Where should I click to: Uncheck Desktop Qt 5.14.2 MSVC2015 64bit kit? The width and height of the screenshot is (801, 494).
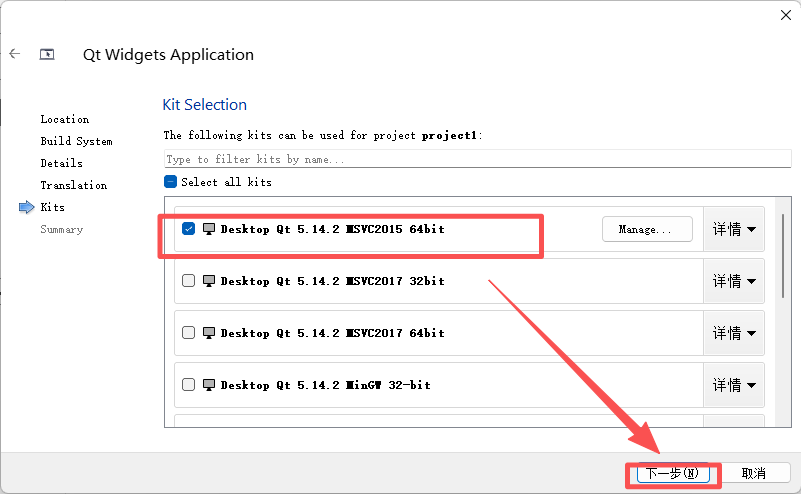tap(189, 229)
